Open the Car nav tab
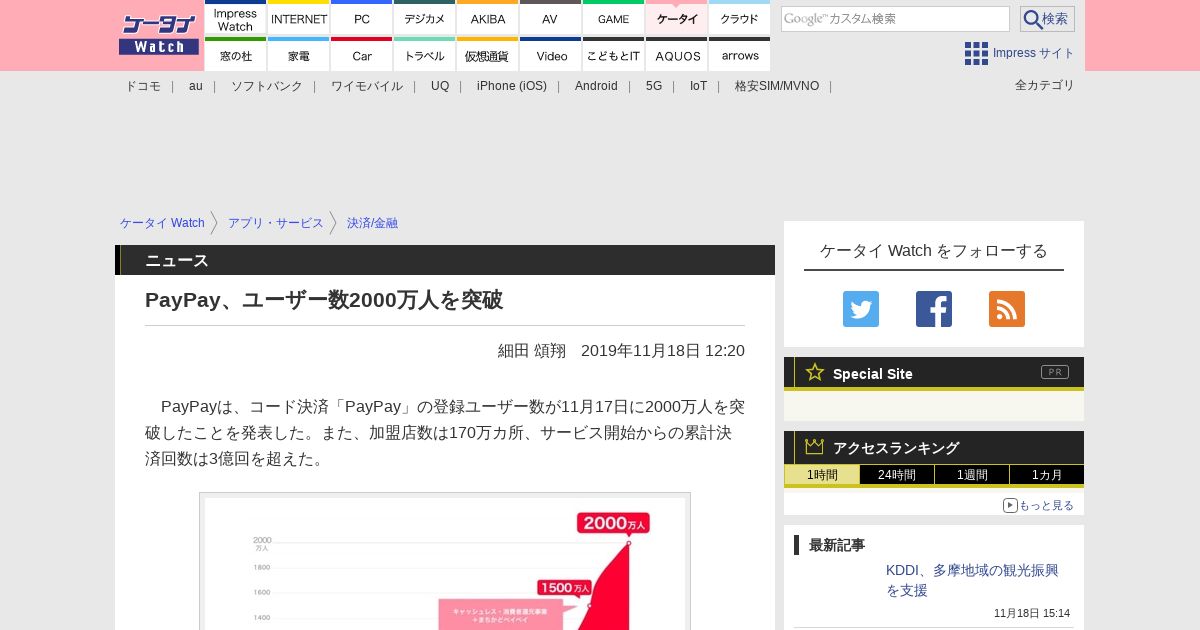1200x630 pixels. (x=362, y=55)
